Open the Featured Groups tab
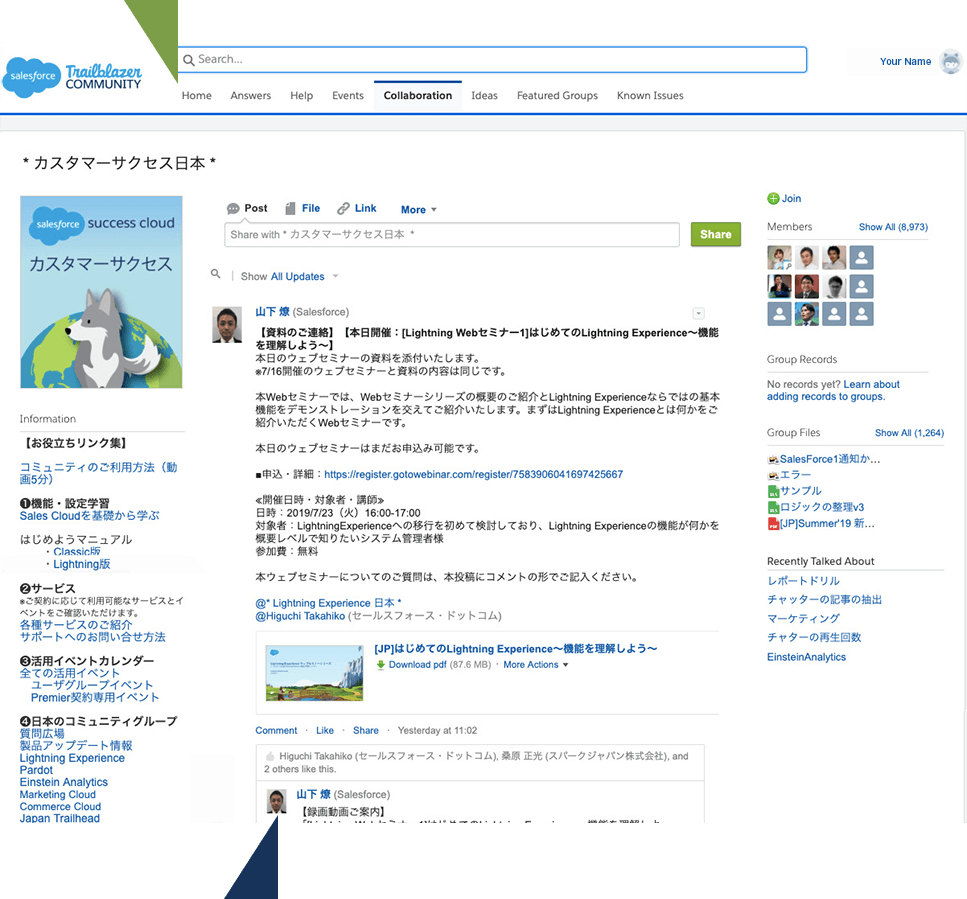This screenshot has width=967, height=899. 557,96
